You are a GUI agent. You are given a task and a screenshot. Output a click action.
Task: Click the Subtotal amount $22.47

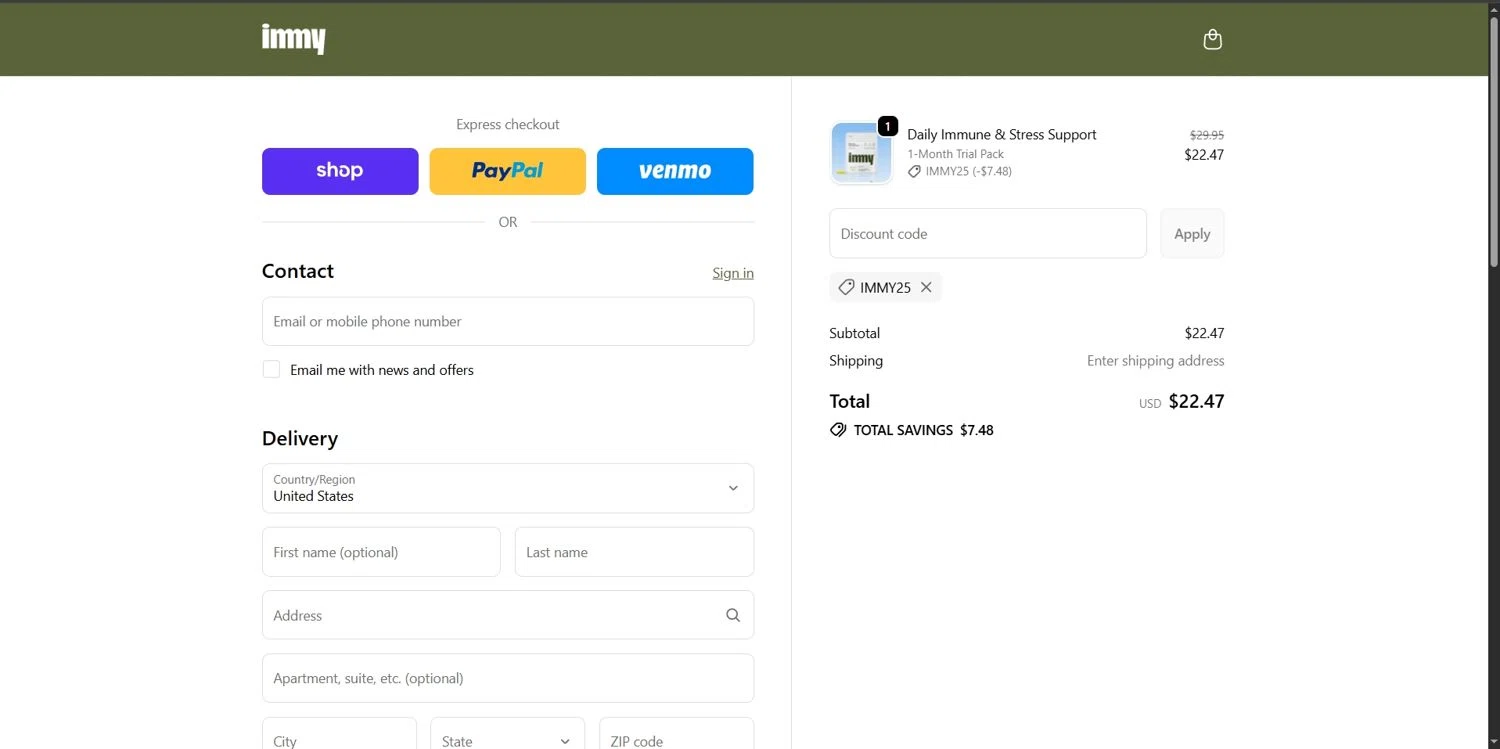(1204, 333)
